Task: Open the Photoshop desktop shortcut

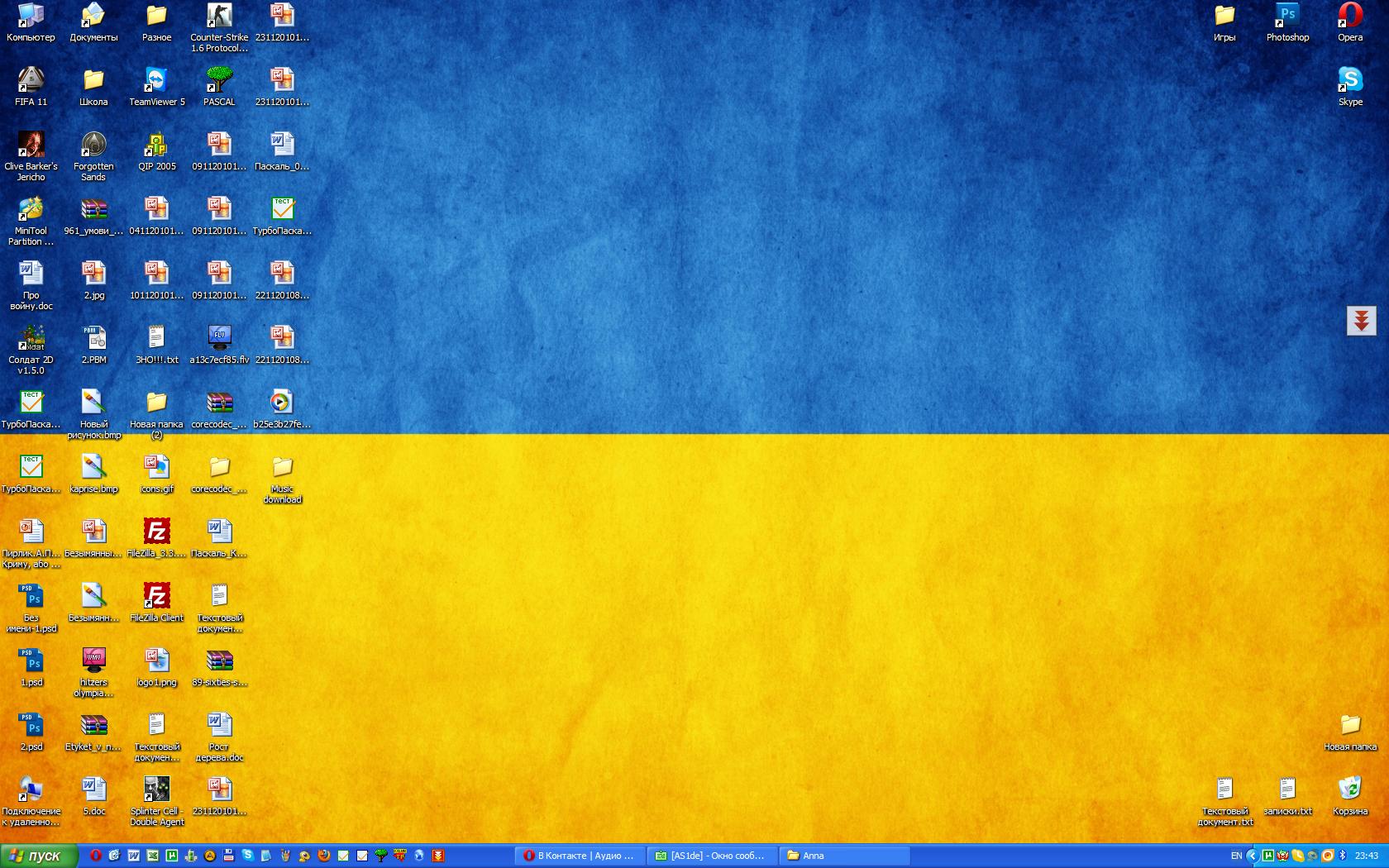Action: pyautogui.click(x=1287, y=17)
